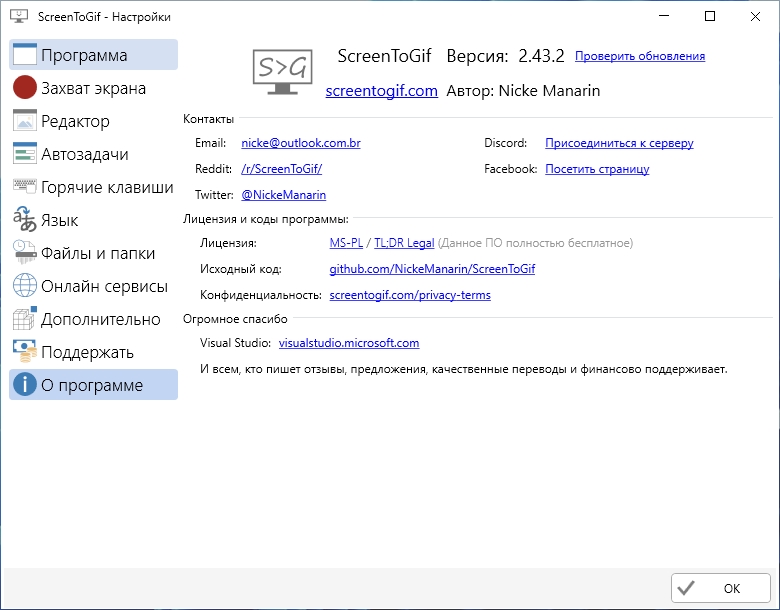This screenshot has height=610, width=780.
Task: Click the S>G monitor logo
Action: point(283,72)
